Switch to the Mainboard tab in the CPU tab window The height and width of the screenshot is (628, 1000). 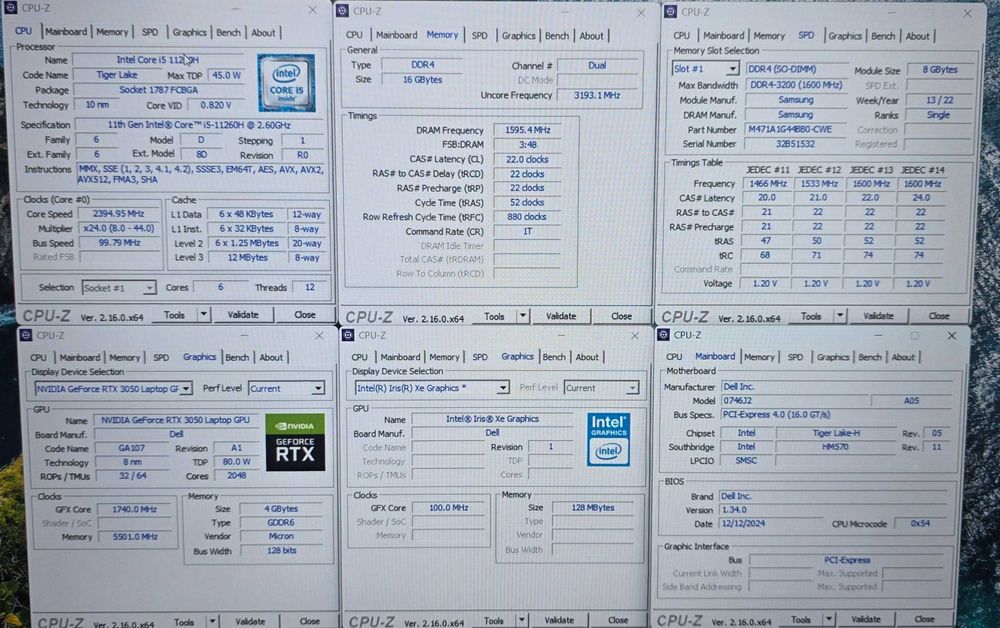pyautogui.click(x=66, y=31)
